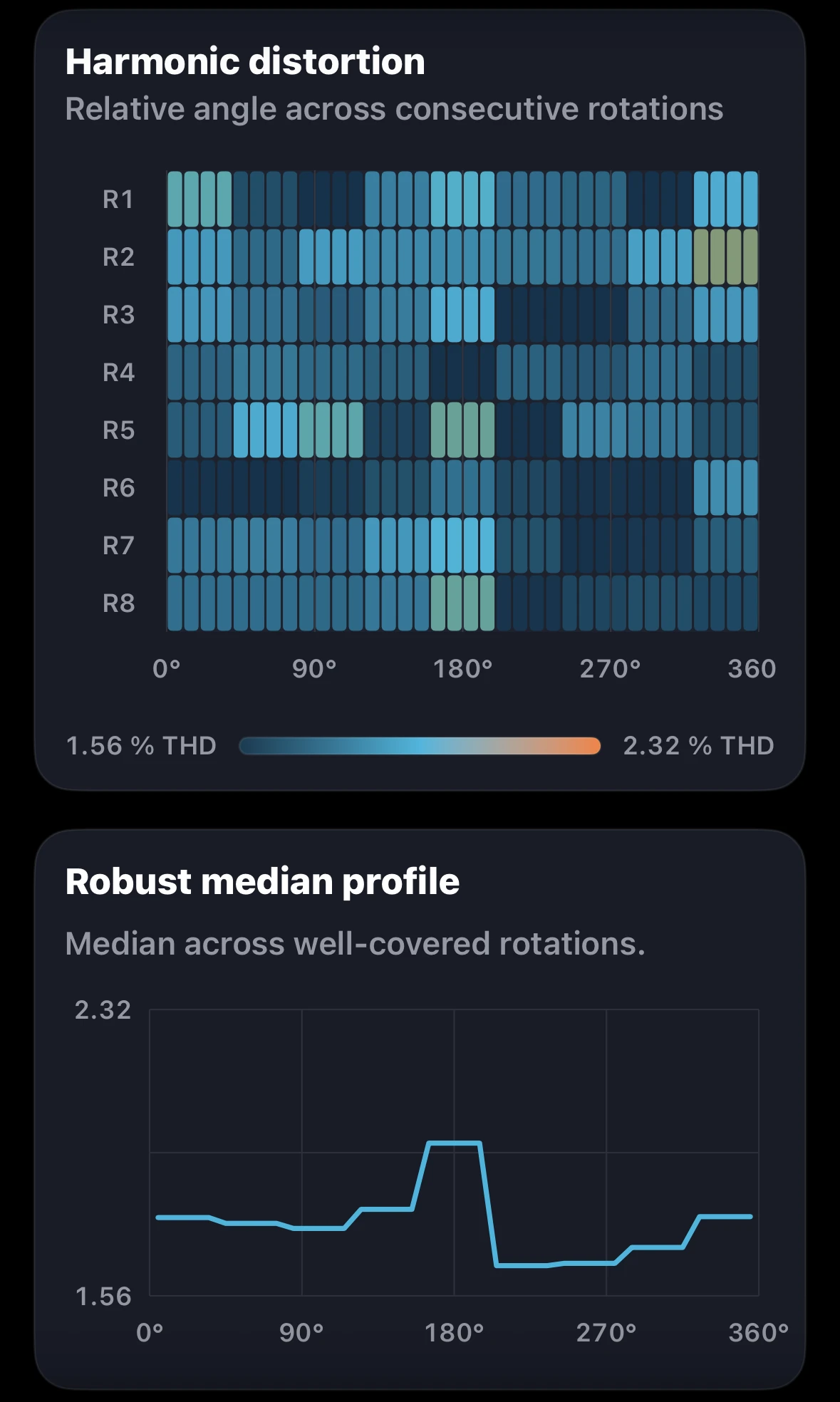Tap the 1.56 % THD legend minimum
840x1402 pixels.
pos(141,746)
